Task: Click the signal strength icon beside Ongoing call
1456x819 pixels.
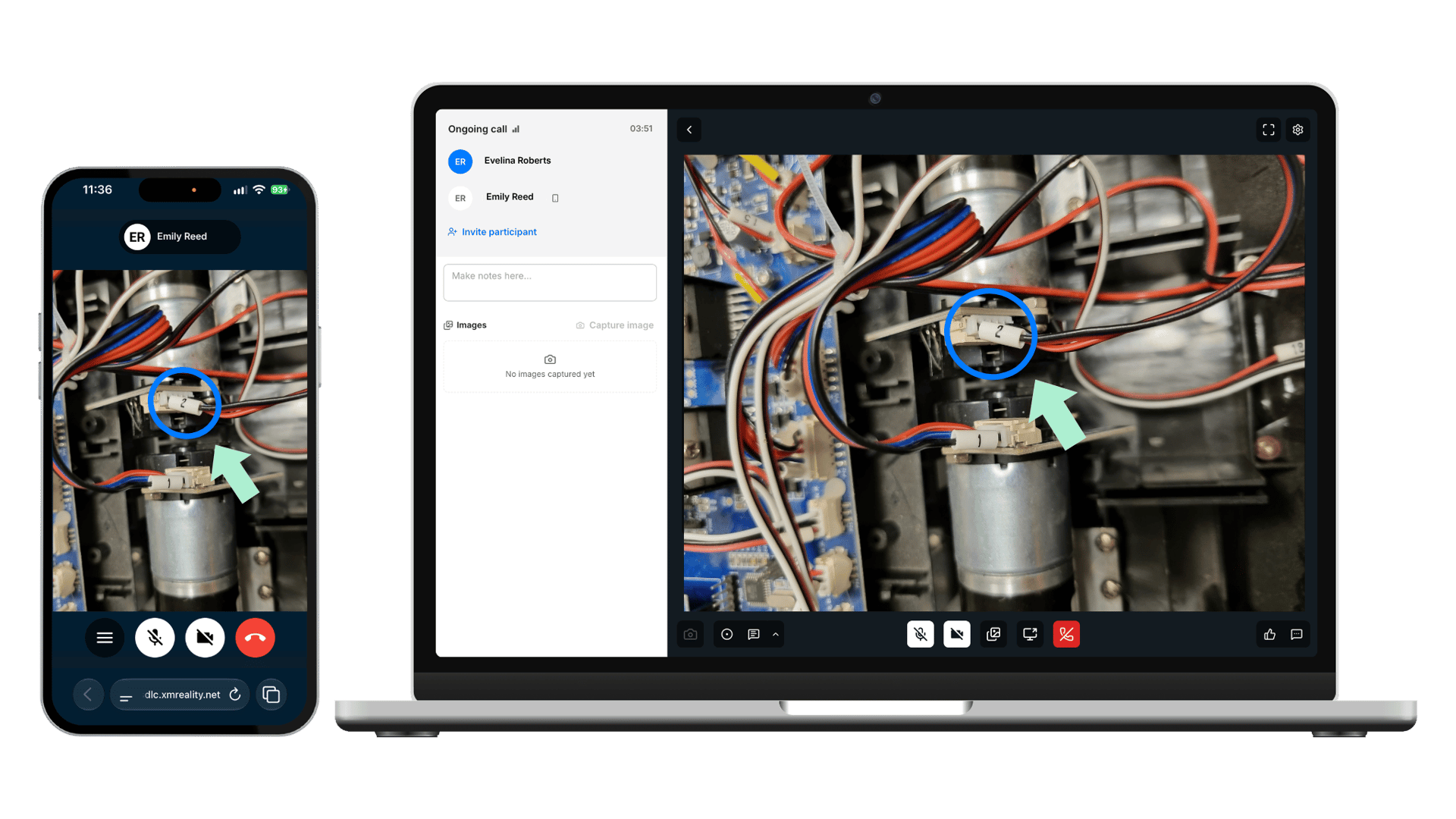Action: tap(516, 129)
